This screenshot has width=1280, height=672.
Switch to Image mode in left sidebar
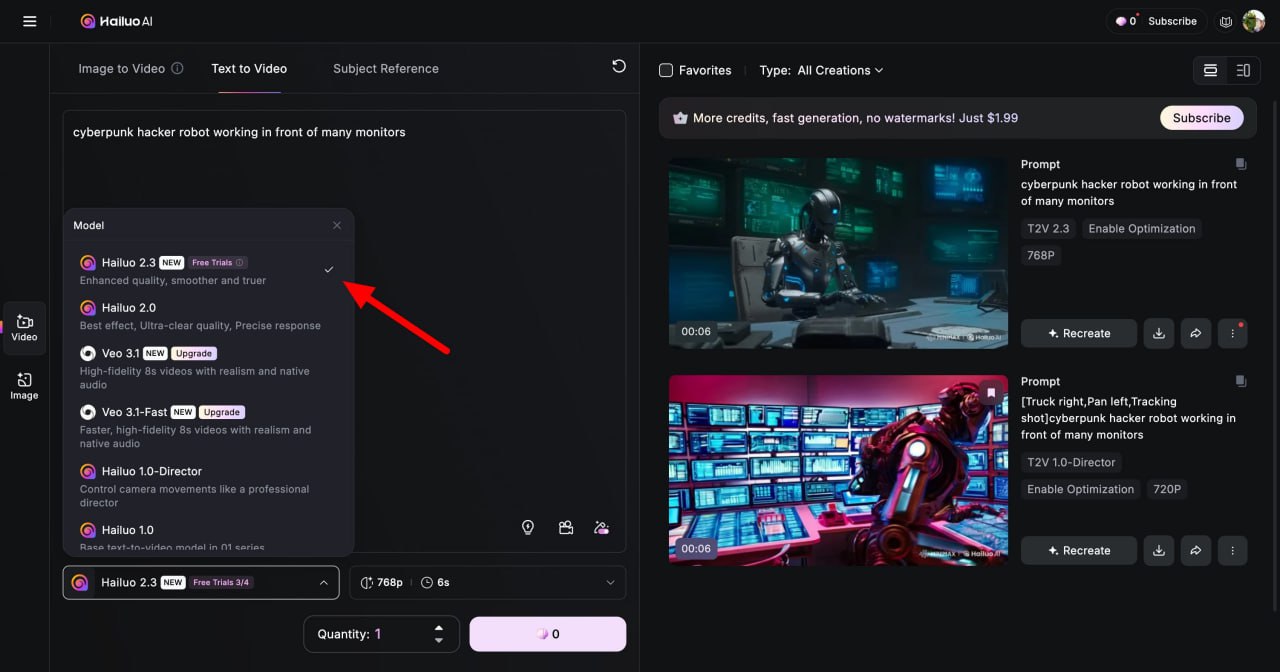click(x=24, y=386)
